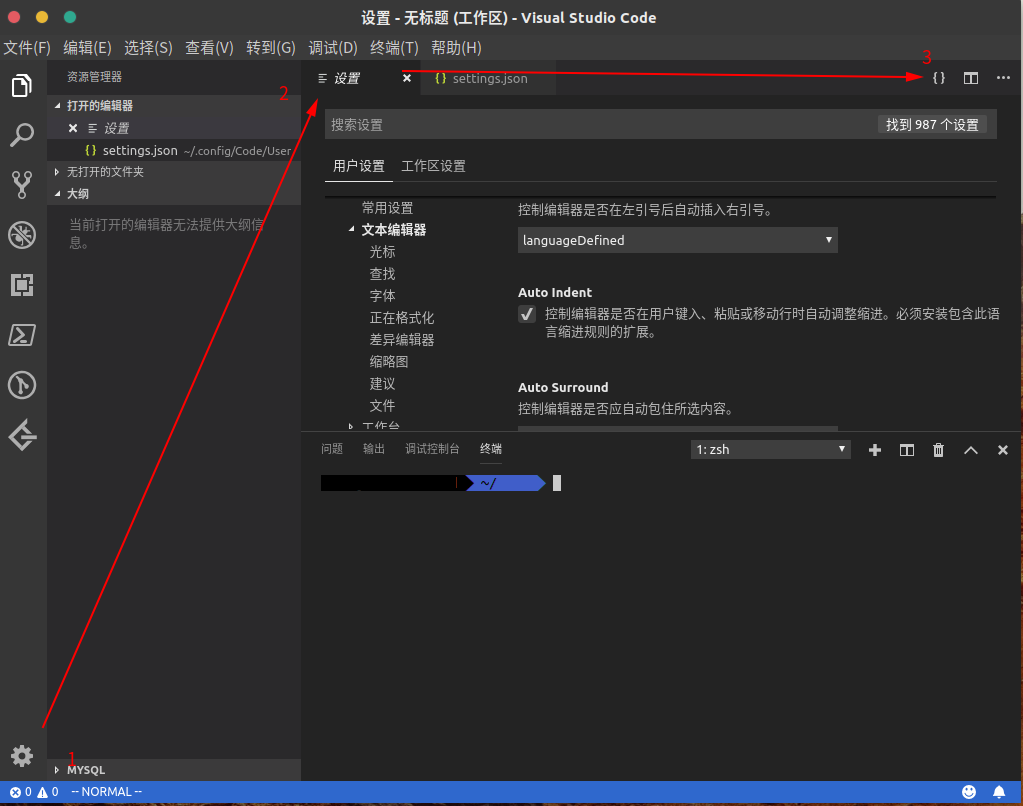Close the 设置 editor tab

(407, 78)
